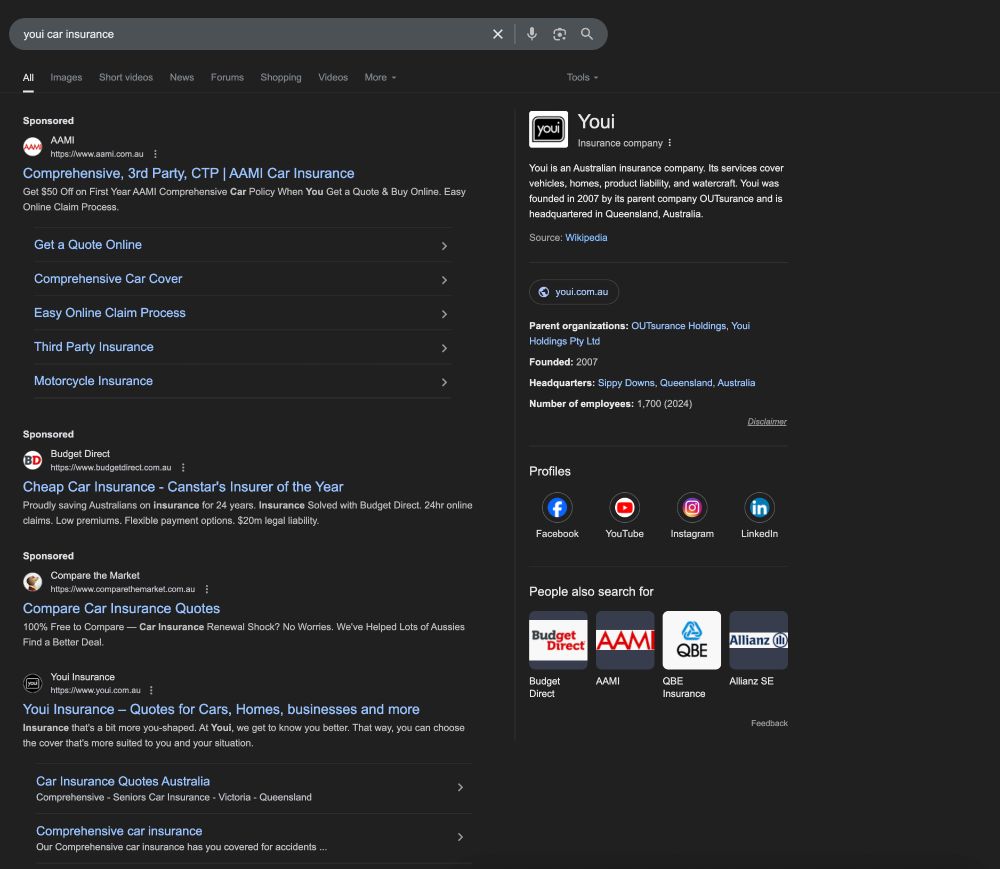Image resolution: width=1000 pixels, height=869 pixels.
Task: Click the Youi logo in knowledge panel
Action: coord(548,129)
